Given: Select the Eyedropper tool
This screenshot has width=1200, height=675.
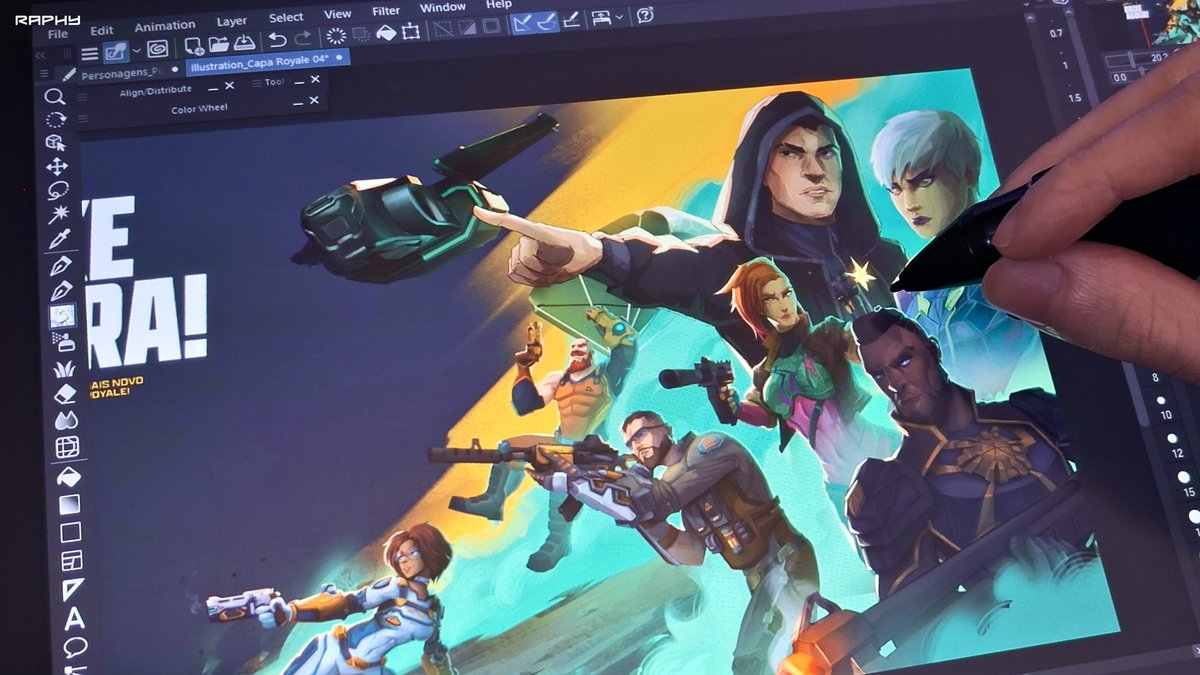Looking at the screenshot, I should (x=59, y=240).
